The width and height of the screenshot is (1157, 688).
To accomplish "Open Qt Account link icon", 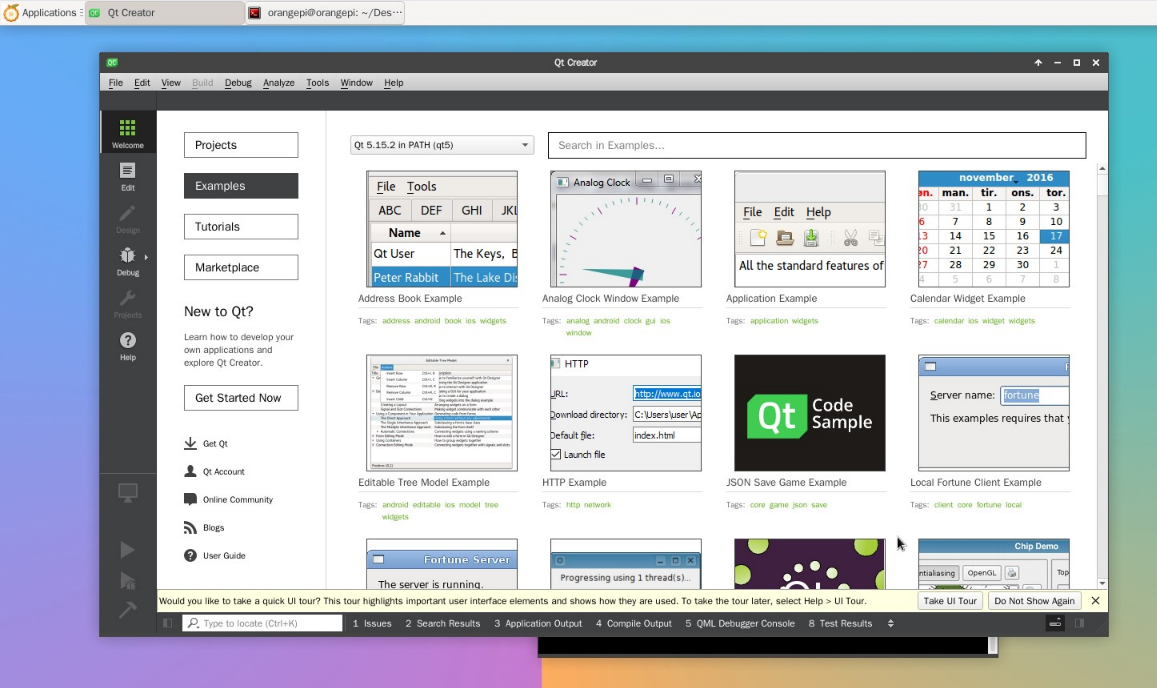I will [x=190, y=471].
